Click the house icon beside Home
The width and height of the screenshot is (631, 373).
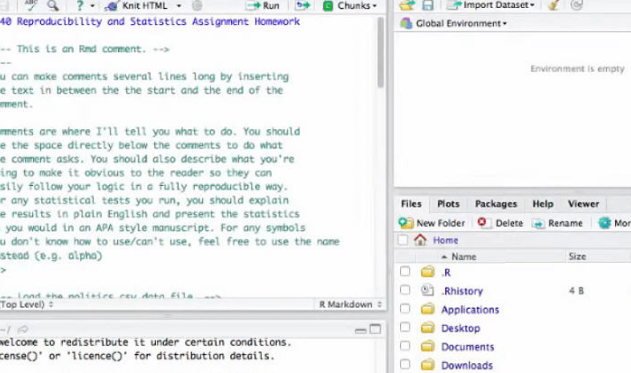tap(420, 240)
